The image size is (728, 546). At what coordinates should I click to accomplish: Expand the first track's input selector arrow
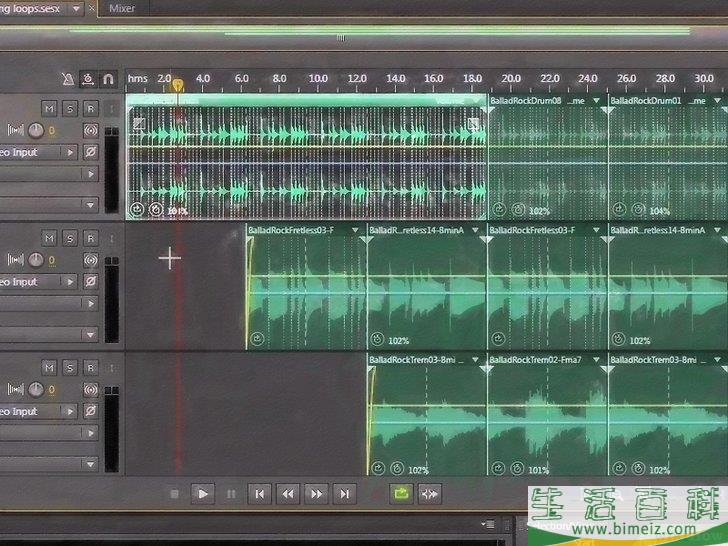pyautogui.click(x=70, y=152)
